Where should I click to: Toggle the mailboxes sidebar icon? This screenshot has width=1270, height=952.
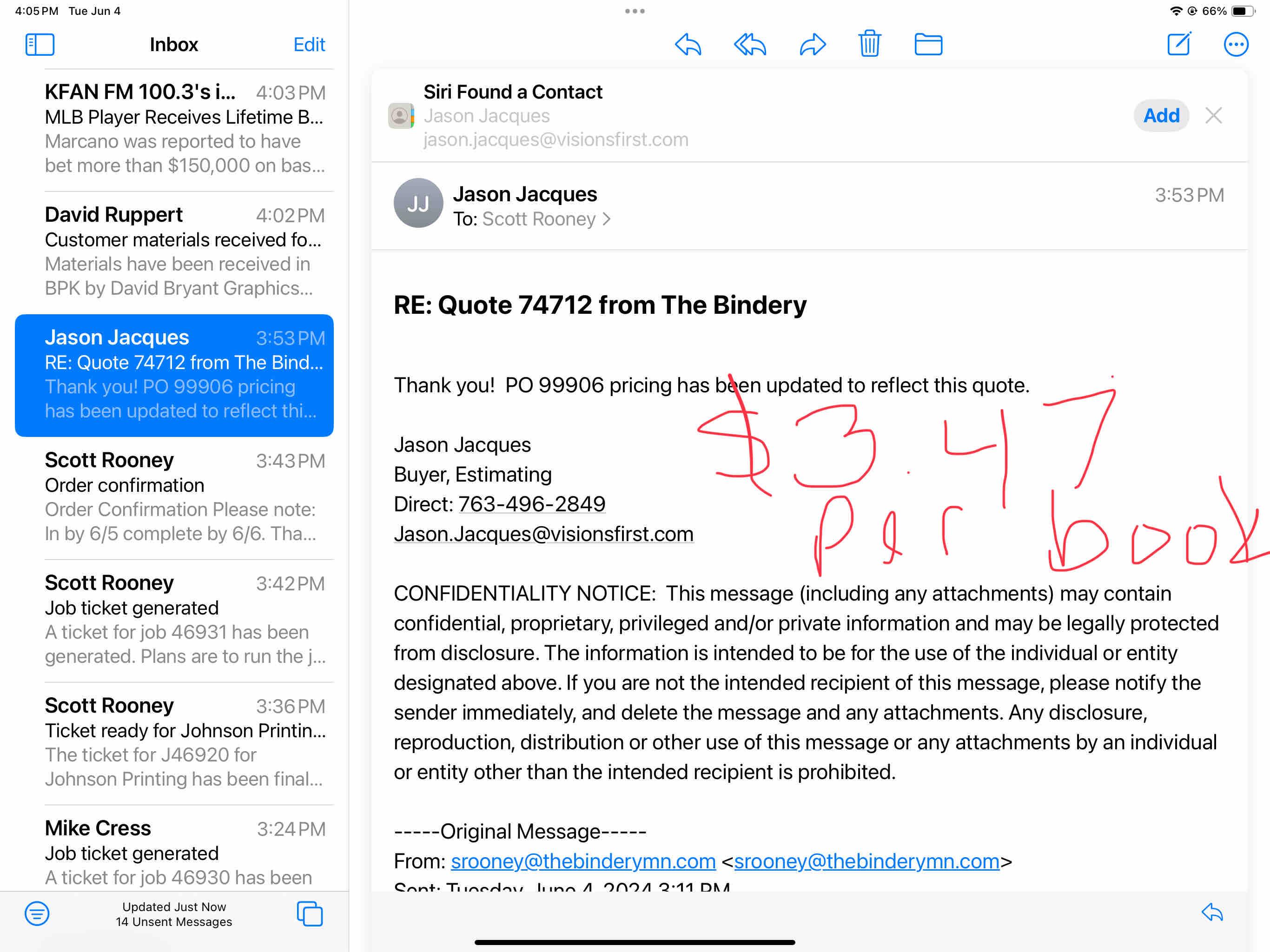[40, 44]
